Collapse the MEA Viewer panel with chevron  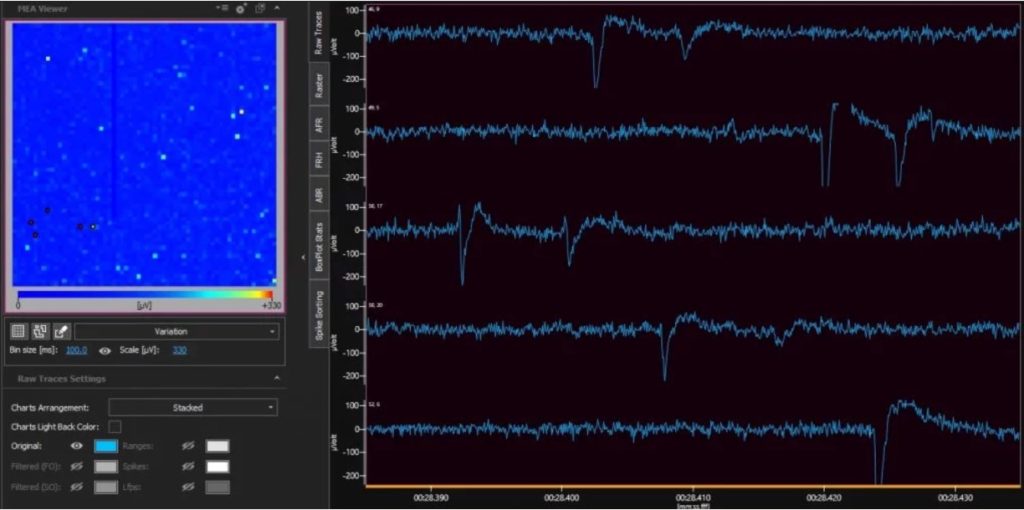277,8
